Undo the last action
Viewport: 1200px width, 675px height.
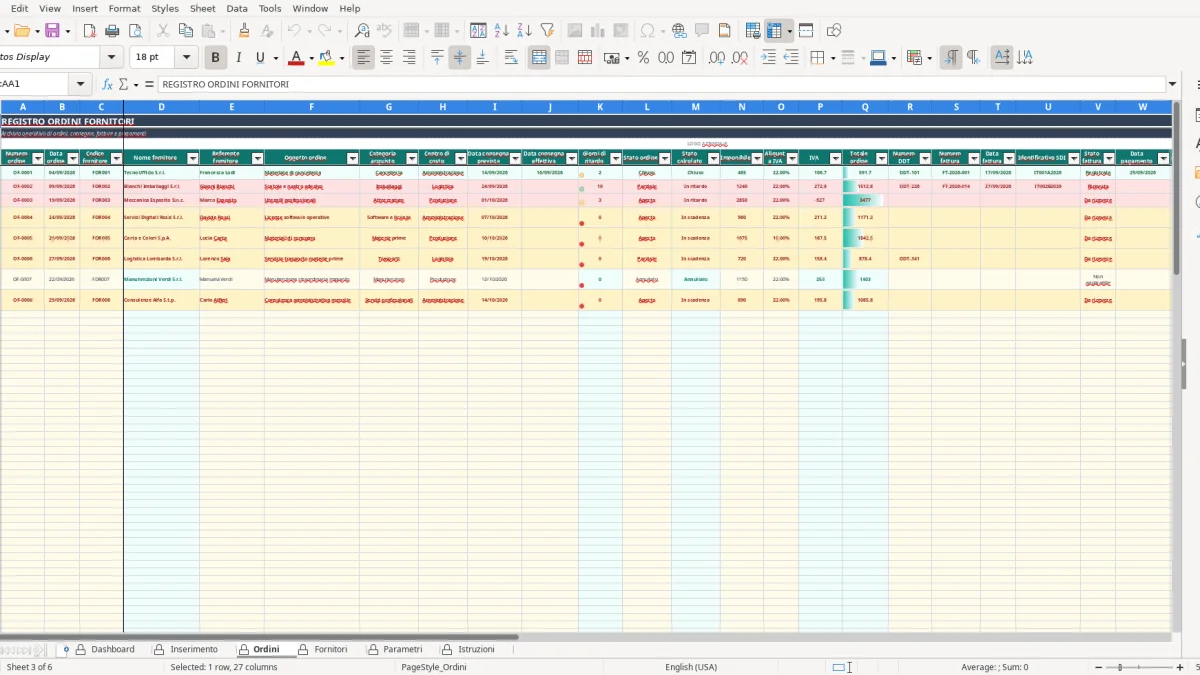pyautogui.click(x=293, y=31)
